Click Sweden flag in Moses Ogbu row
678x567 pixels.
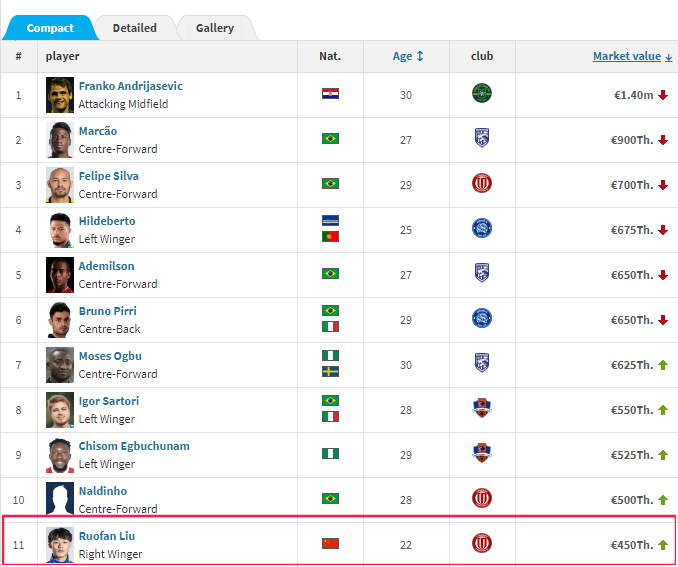(330, 372)
